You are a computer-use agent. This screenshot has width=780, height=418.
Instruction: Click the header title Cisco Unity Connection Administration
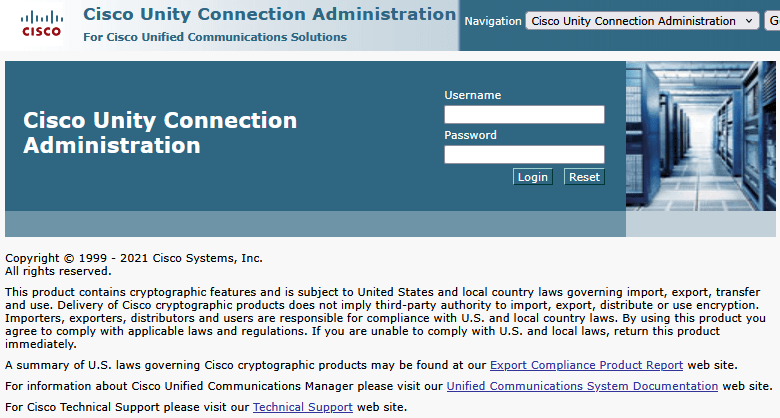pyautogui.click(x=269, y=14)
